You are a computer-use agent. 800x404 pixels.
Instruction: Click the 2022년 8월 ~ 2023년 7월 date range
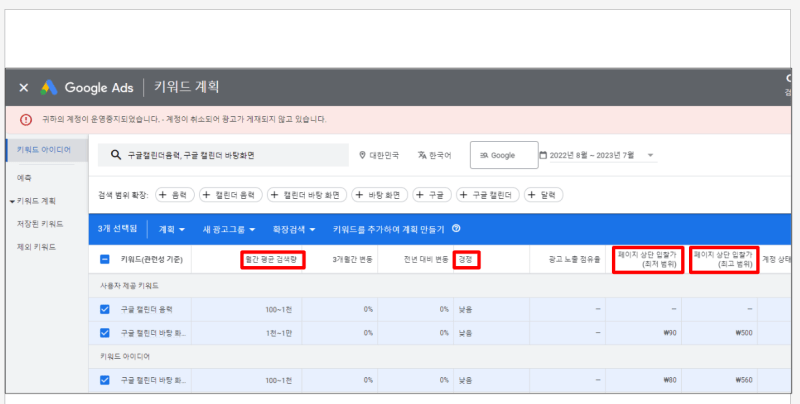(591, 155)
